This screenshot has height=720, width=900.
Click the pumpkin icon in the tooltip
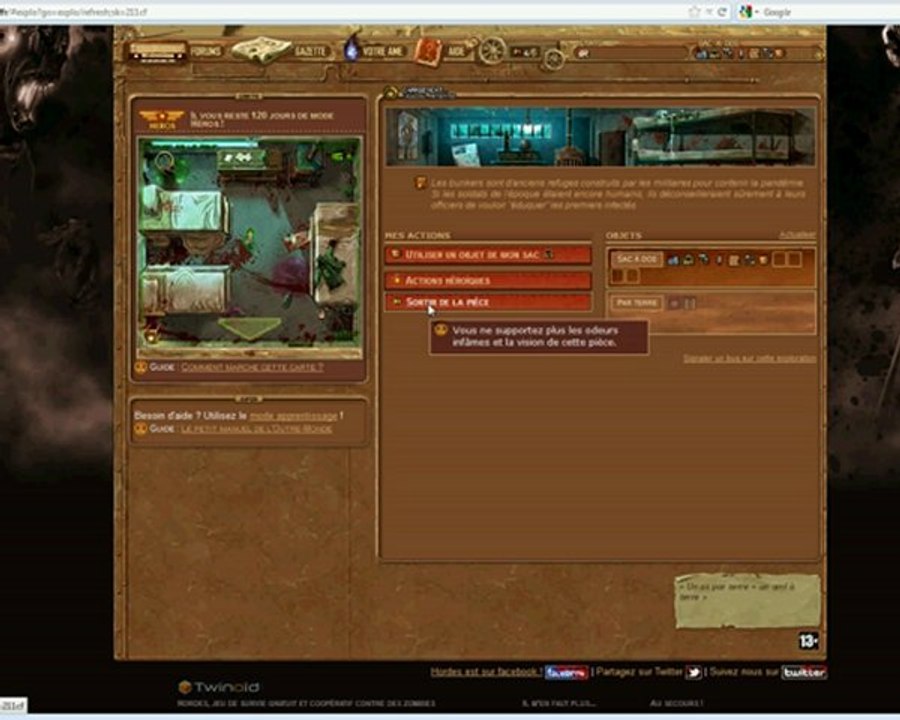pos(440,330)
